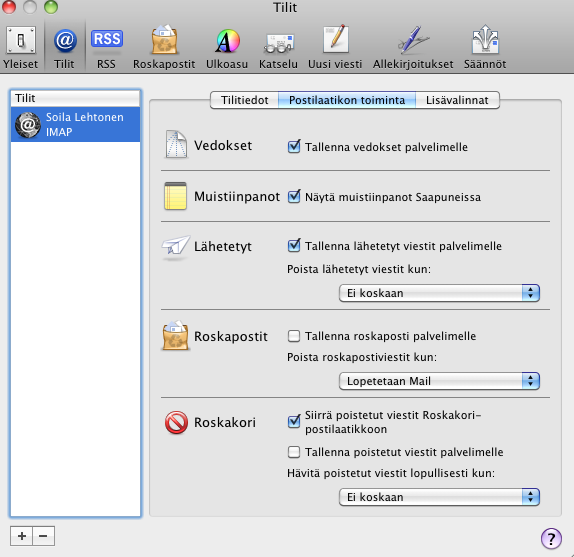Click the plus button to add account
The height and width of the screenshot is (557, 574).
22,536
